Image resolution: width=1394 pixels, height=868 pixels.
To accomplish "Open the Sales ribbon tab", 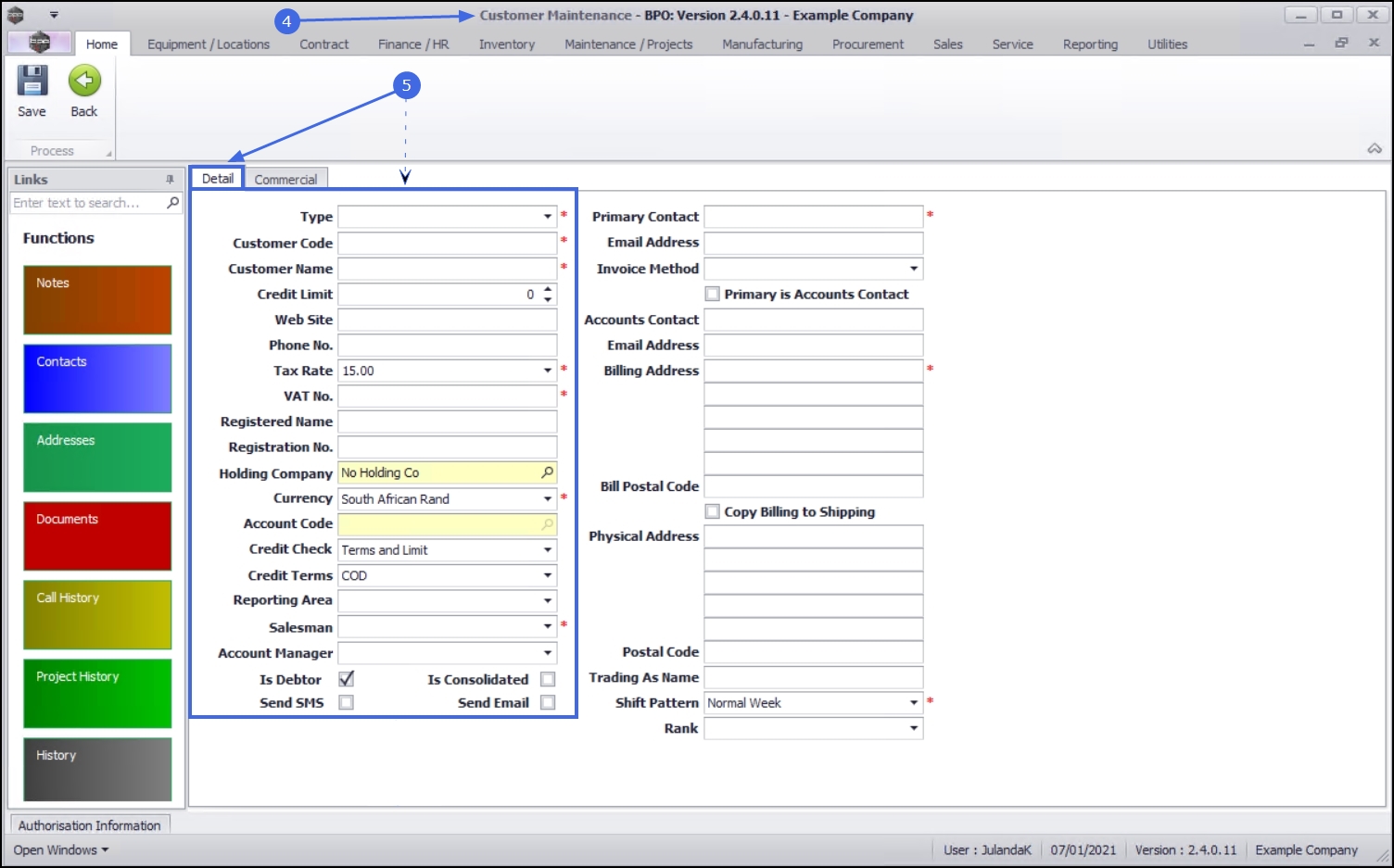I will click(948, 44).
